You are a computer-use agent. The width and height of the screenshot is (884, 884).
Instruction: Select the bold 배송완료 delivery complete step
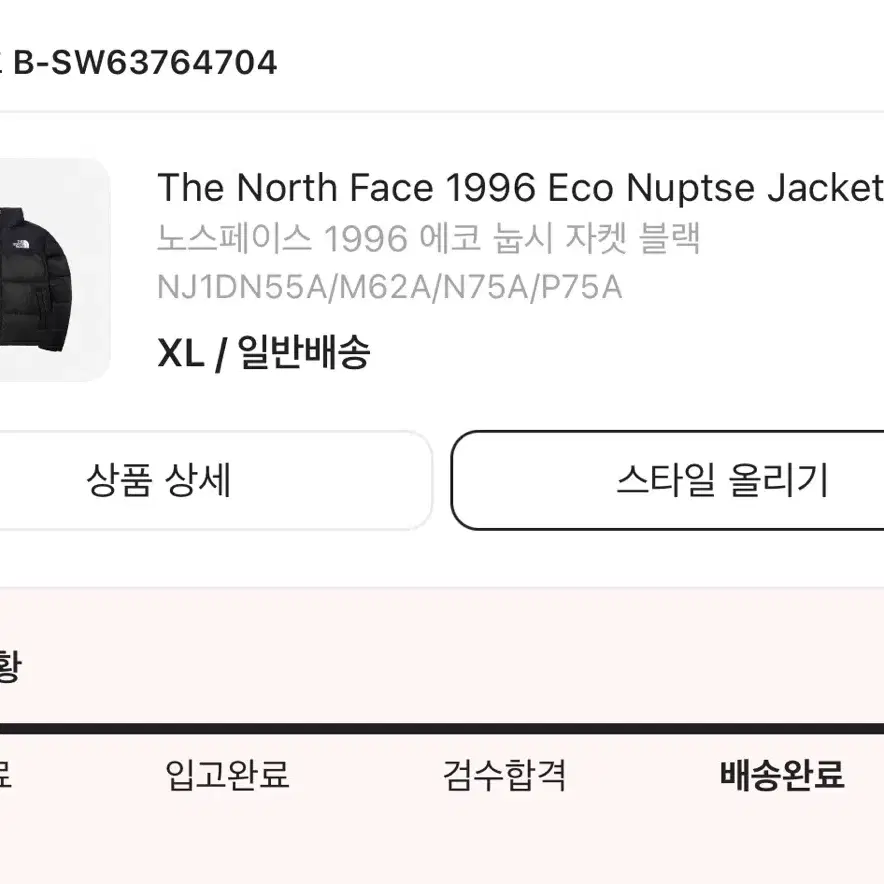[782, 775]
